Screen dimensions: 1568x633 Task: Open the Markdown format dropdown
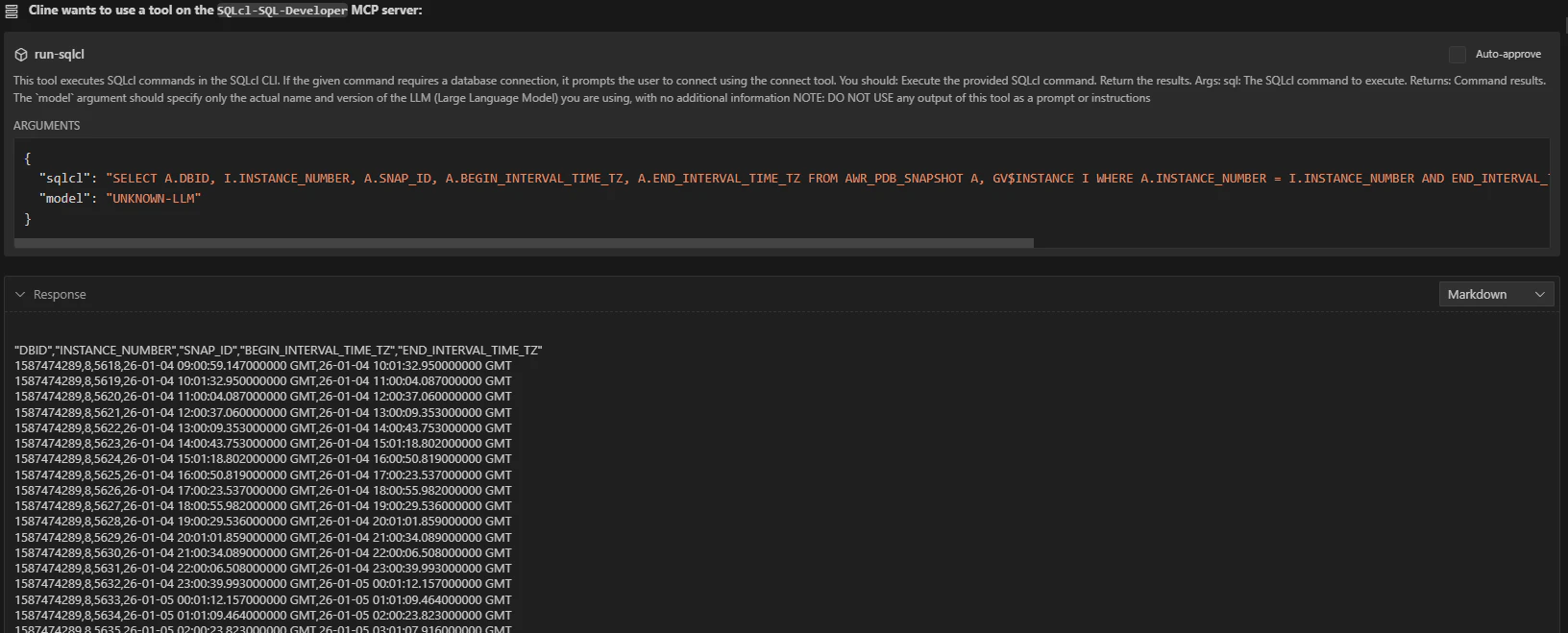pos(1496,295)
